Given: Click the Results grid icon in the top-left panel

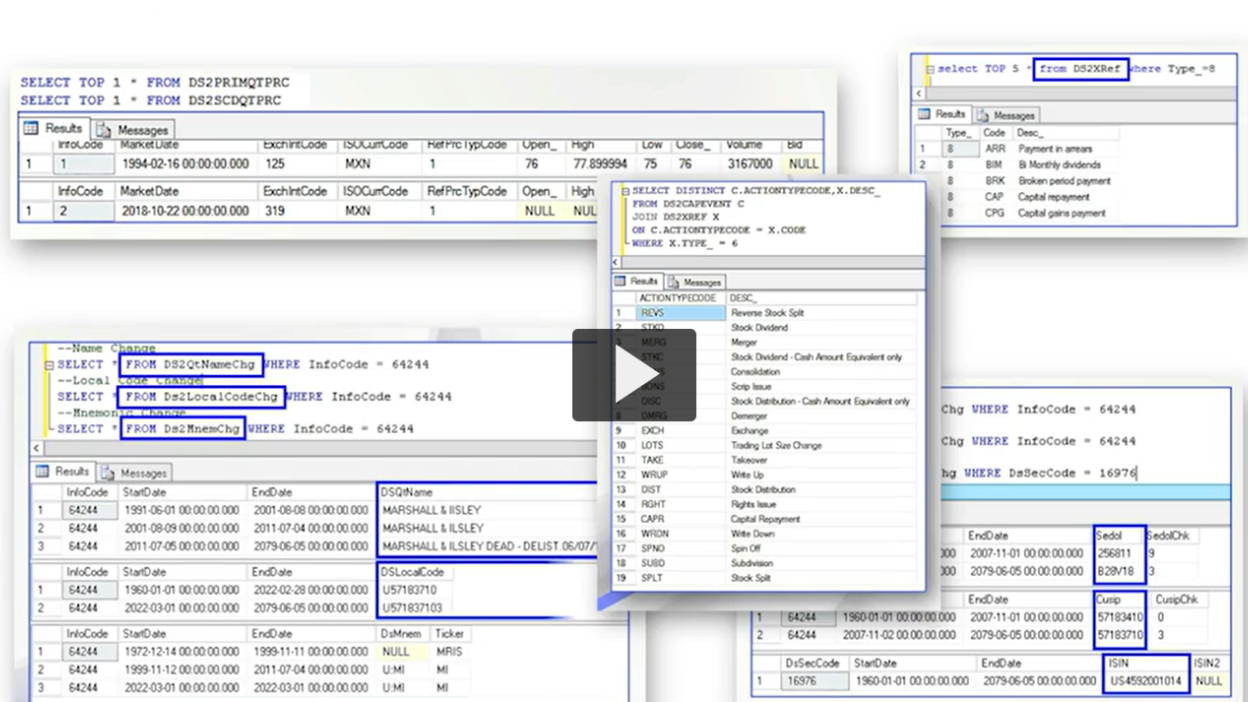Looking at the screenshot, I should (31, 129).
